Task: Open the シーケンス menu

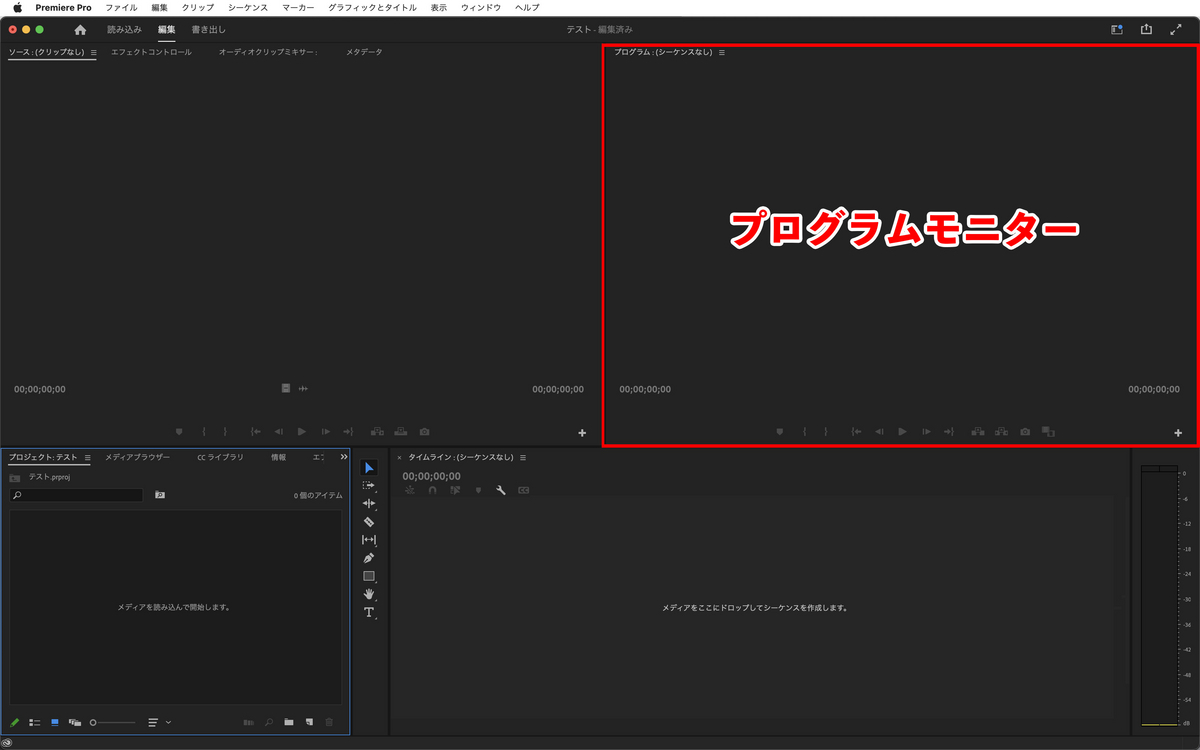Action: pos(248,7)
